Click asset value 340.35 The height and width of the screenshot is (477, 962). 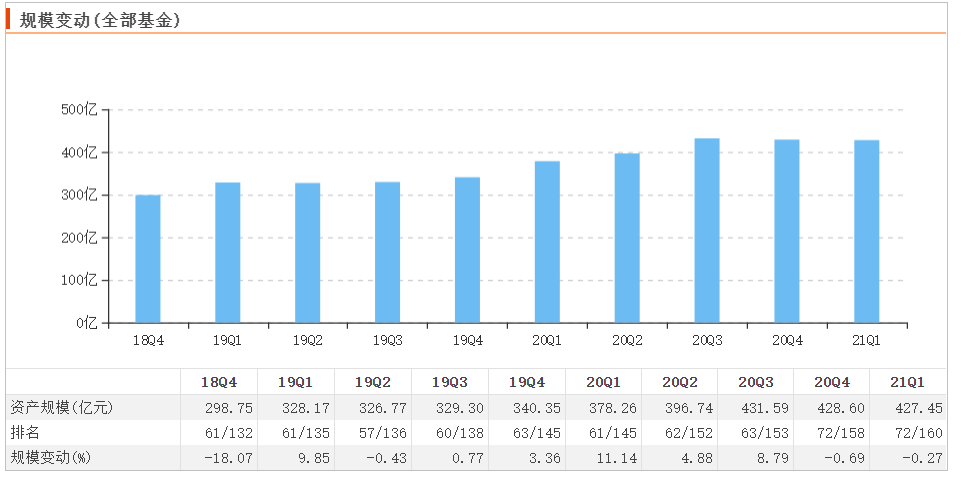(x=539, y=408)
